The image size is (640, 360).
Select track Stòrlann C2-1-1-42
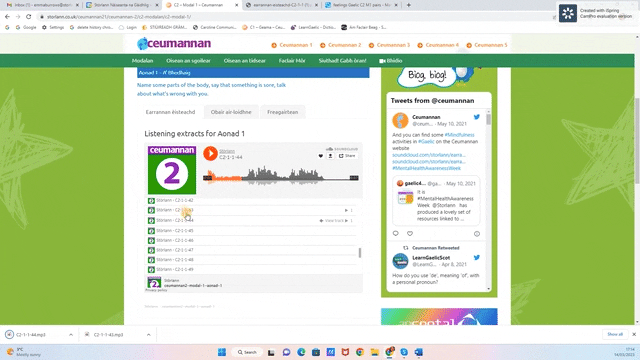[x=252, y=200]
